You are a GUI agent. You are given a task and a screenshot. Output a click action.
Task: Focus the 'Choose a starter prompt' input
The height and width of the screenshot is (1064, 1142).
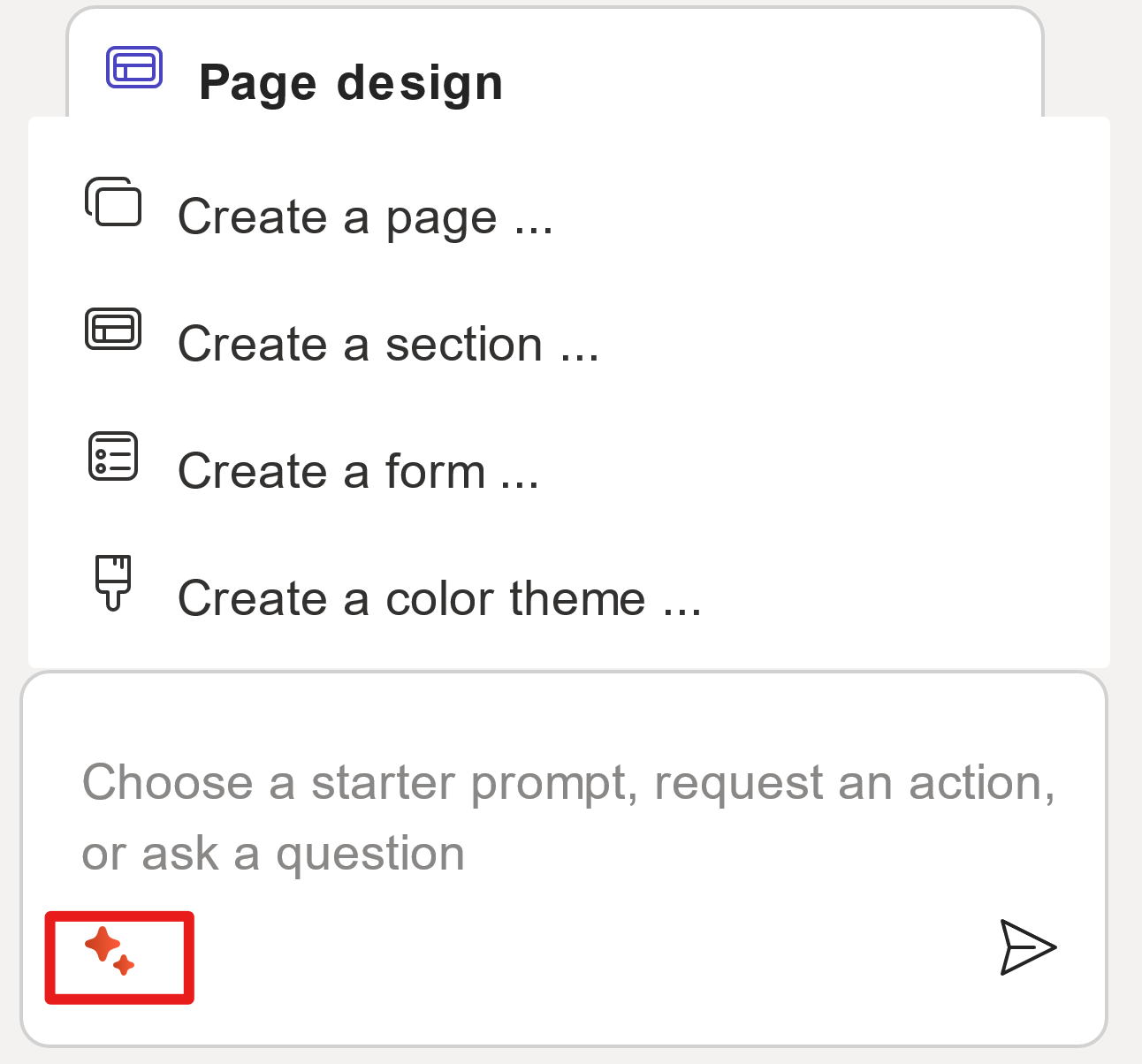tap(566, 817)
